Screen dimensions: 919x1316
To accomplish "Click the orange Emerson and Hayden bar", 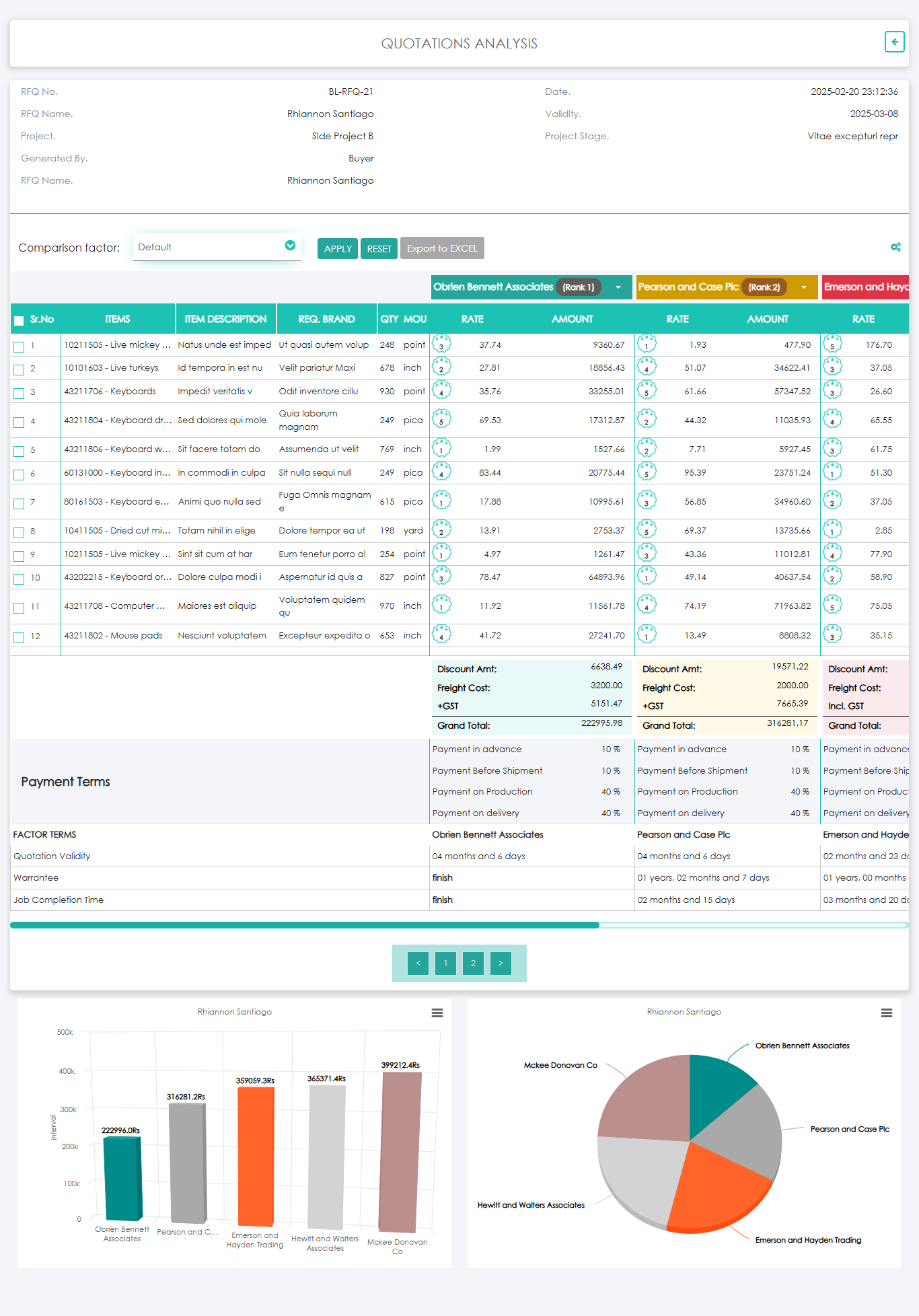I will 256,1156.
